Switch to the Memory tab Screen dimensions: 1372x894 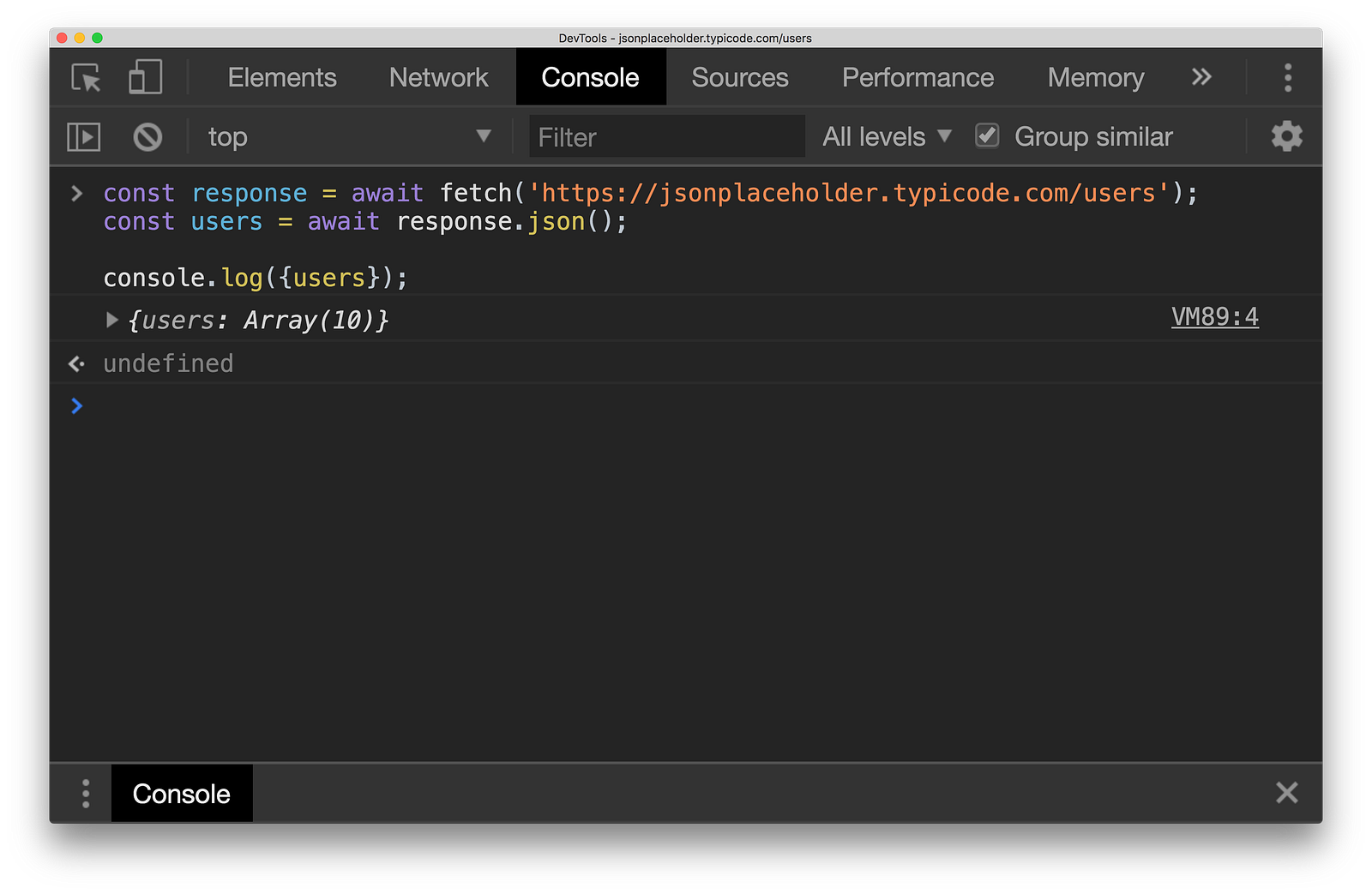pos(1096,77)
